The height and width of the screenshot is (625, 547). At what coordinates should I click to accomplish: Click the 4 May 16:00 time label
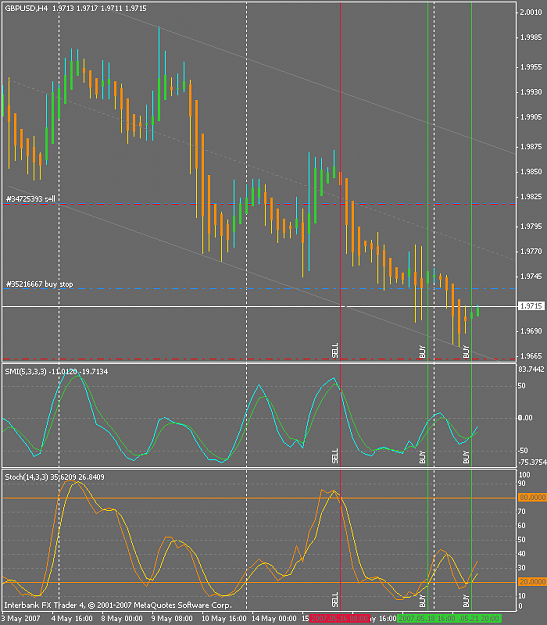click(72, 619)
